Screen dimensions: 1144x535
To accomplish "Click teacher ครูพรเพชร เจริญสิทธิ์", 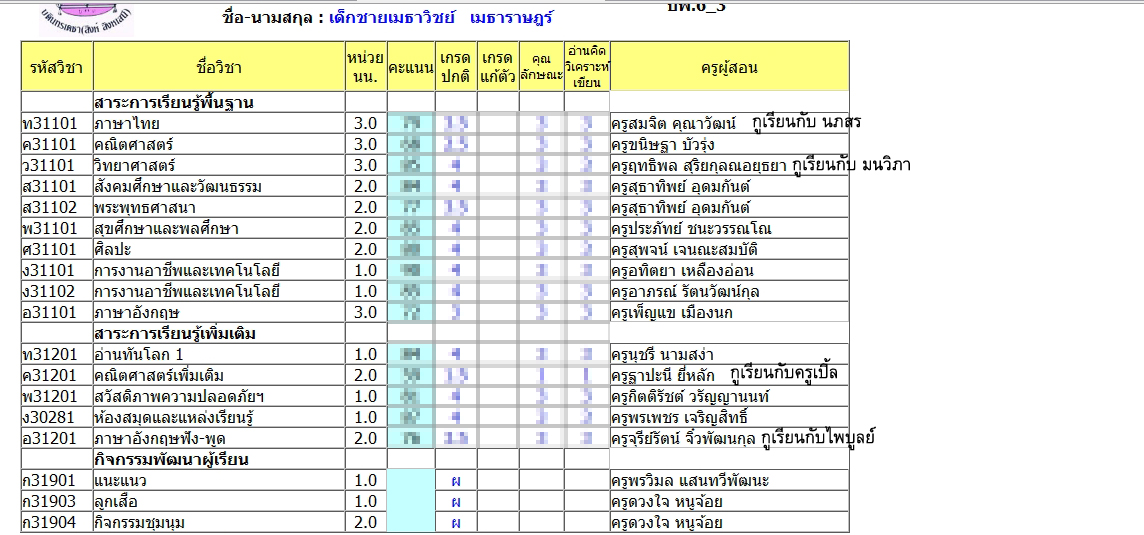I will tap(679, 418).
